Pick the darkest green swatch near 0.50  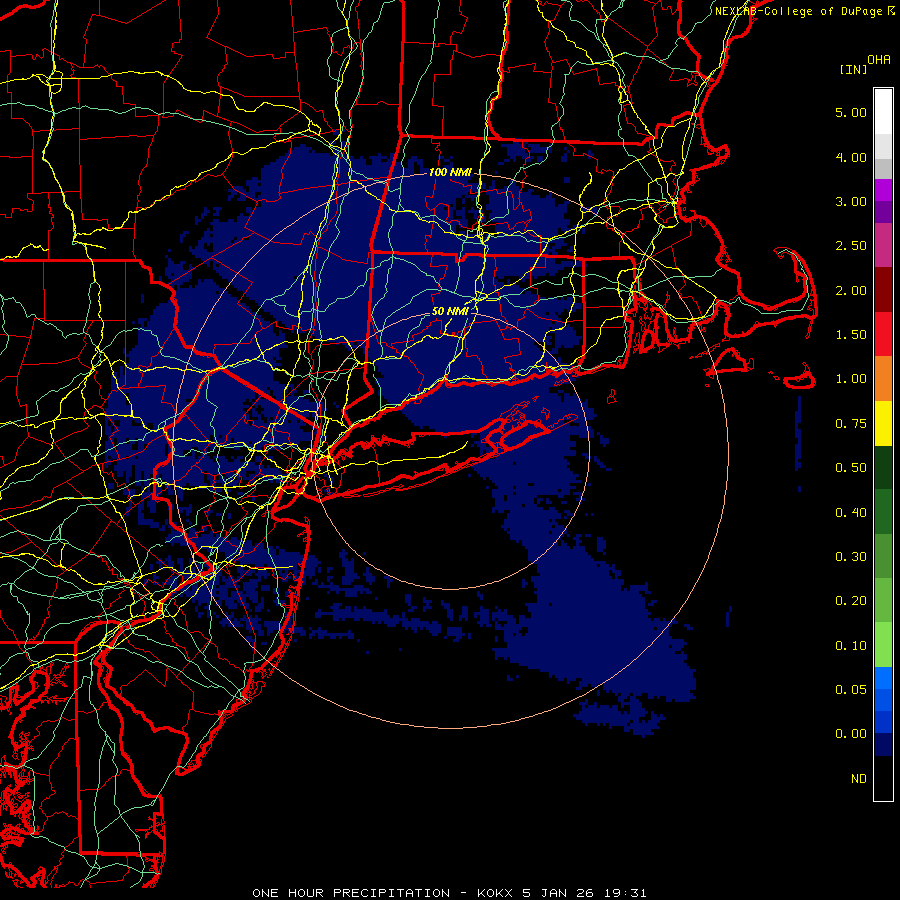[x=883, y=468]
